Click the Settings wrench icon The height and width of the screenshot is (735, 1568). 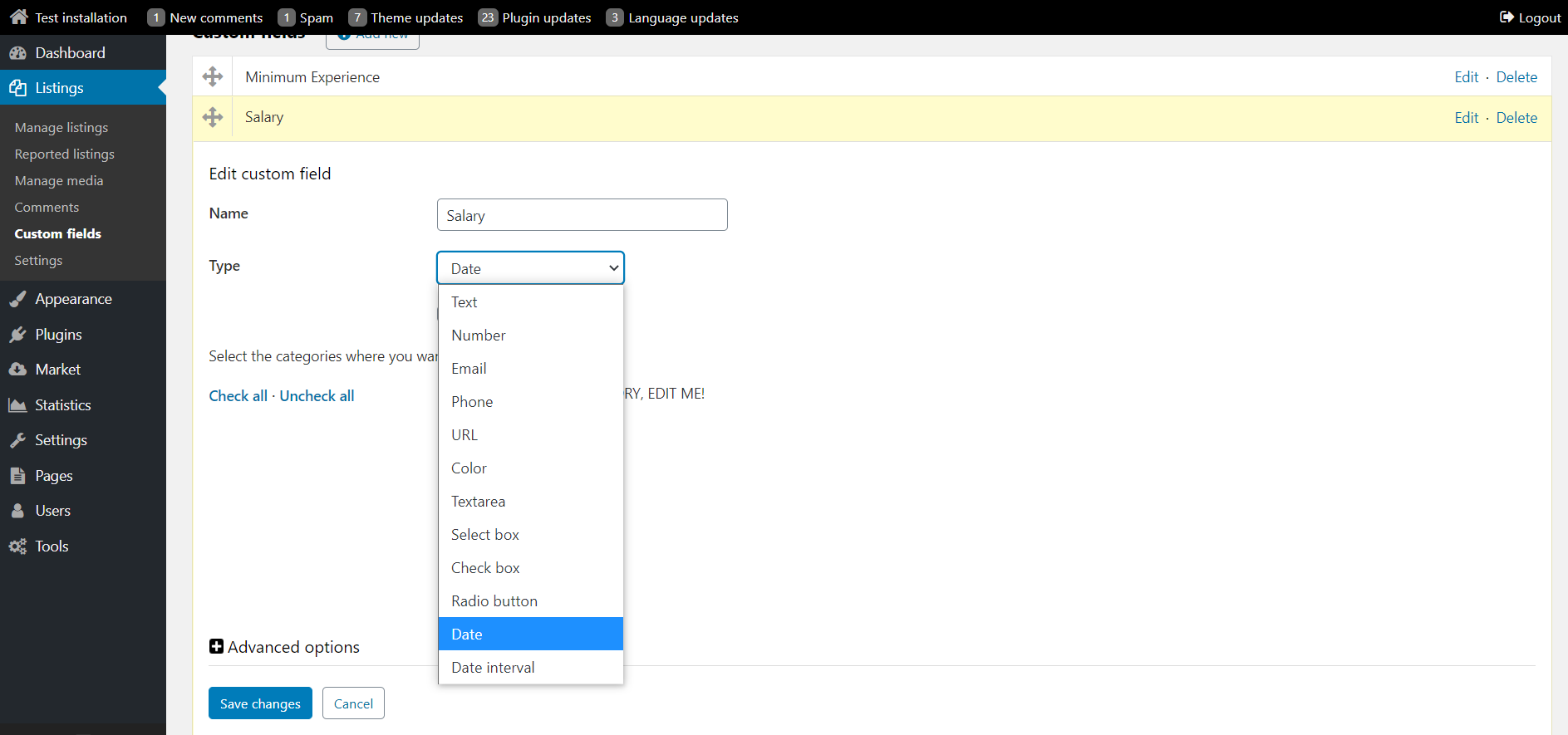17,440
